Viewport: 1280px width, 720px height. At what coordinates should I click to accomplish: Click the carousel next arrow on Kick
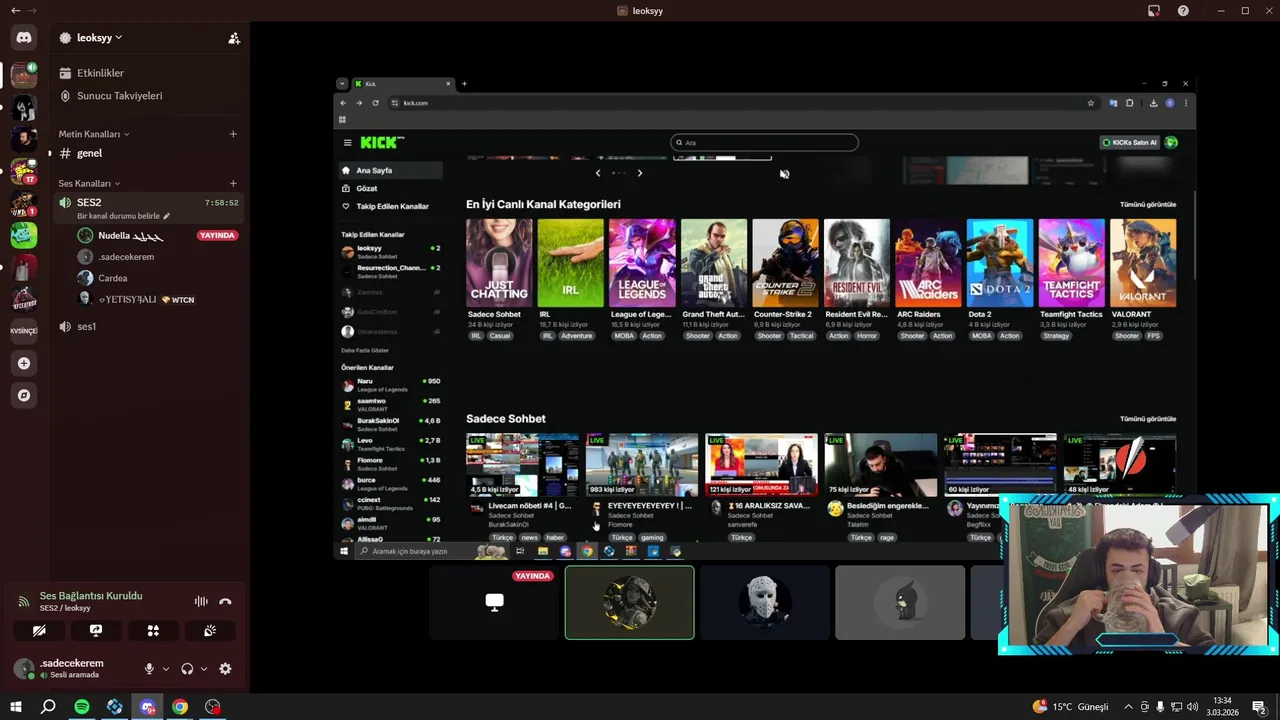[640, 173]
